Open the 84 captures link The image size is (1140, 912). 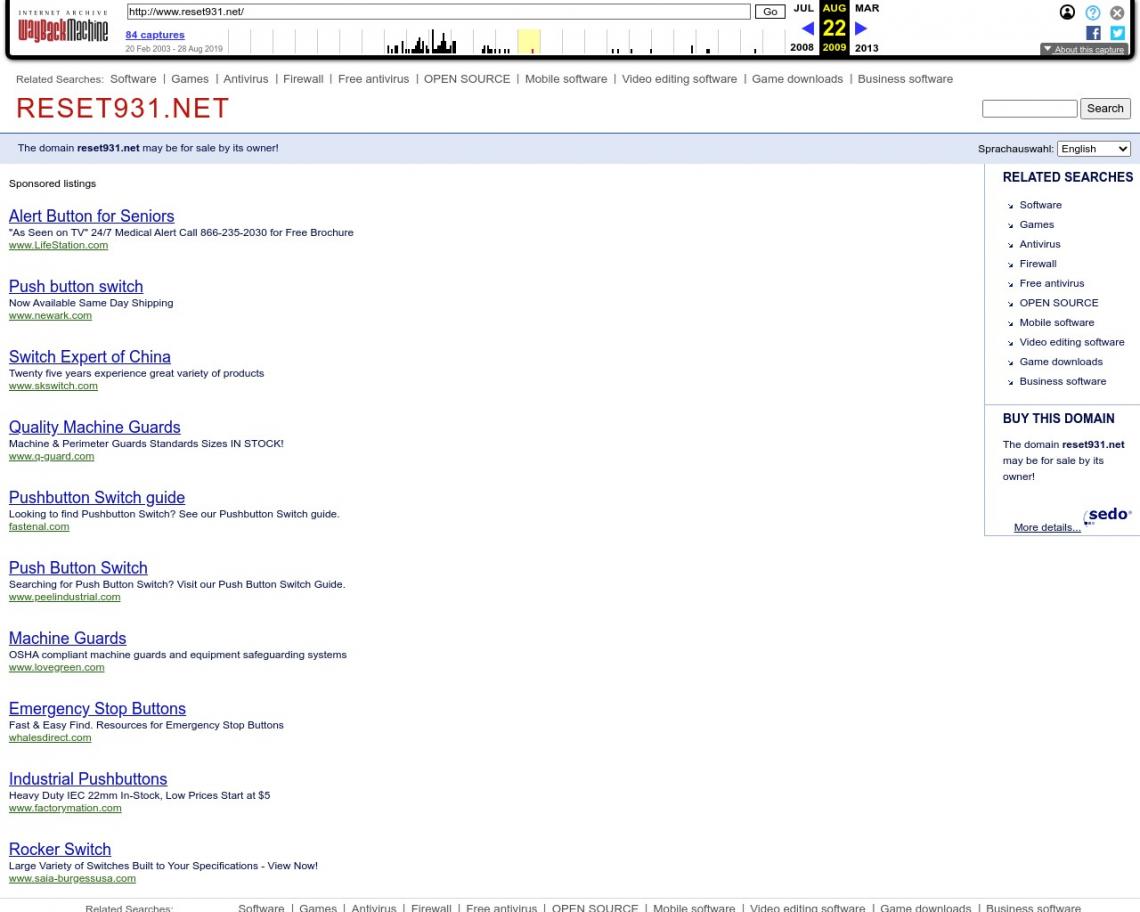coord(155,34)
